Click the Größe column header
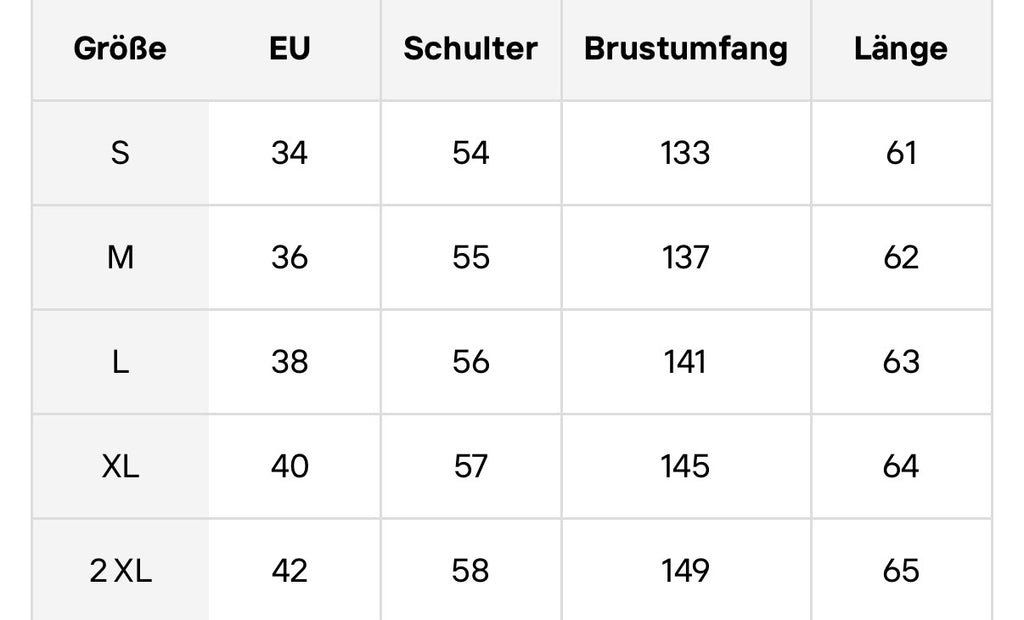Screen dimensions: 1024x620 pyautogui.click(x=120, y=49)
